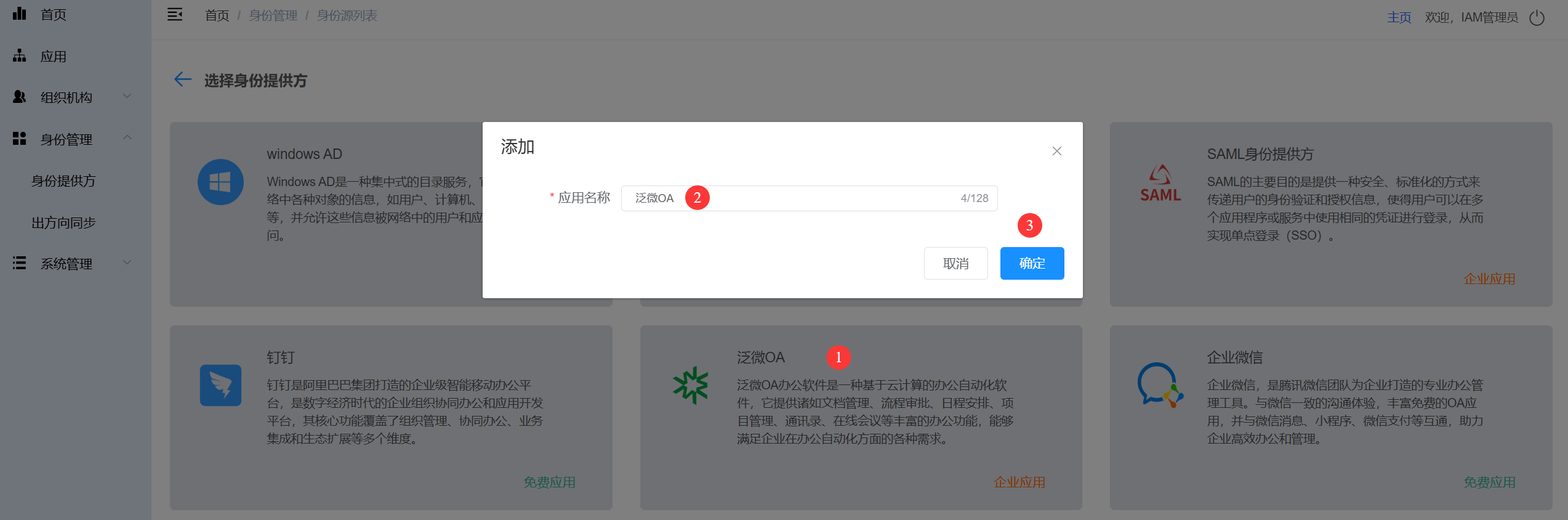Screen dimensions: 1568x520
Task: Click the 企业微信 logo icon
Action: (1160, 386)
